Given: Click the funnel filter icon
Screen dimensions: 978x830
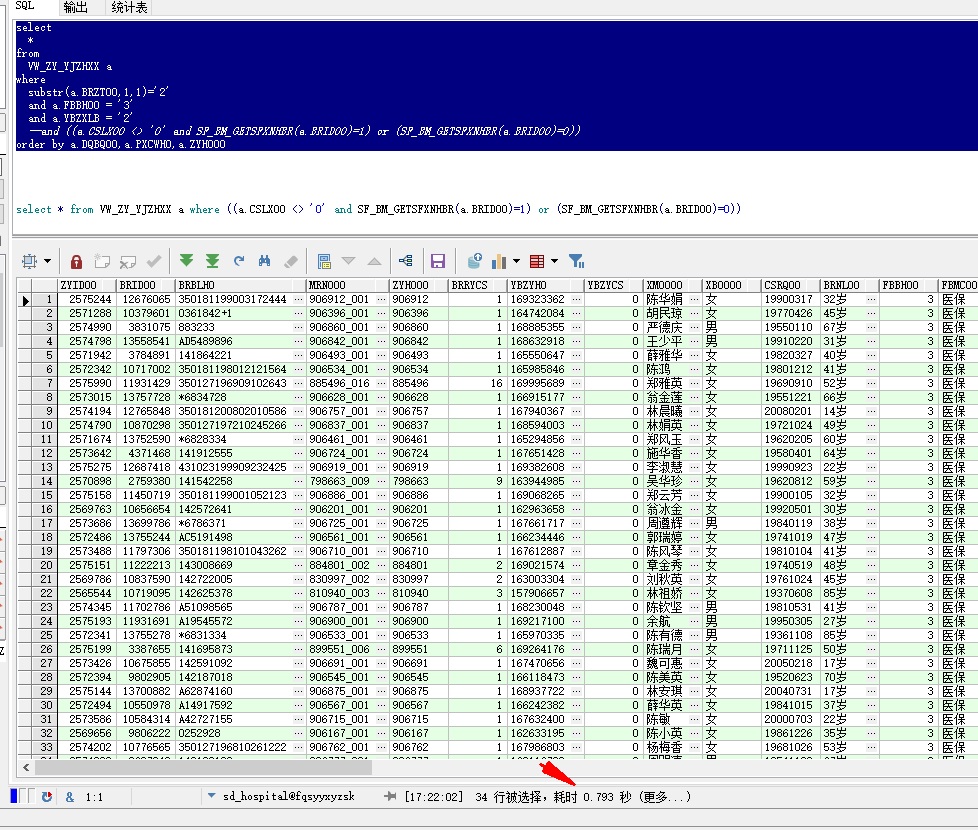Looking at the screenshot, I should click(576, 261).
